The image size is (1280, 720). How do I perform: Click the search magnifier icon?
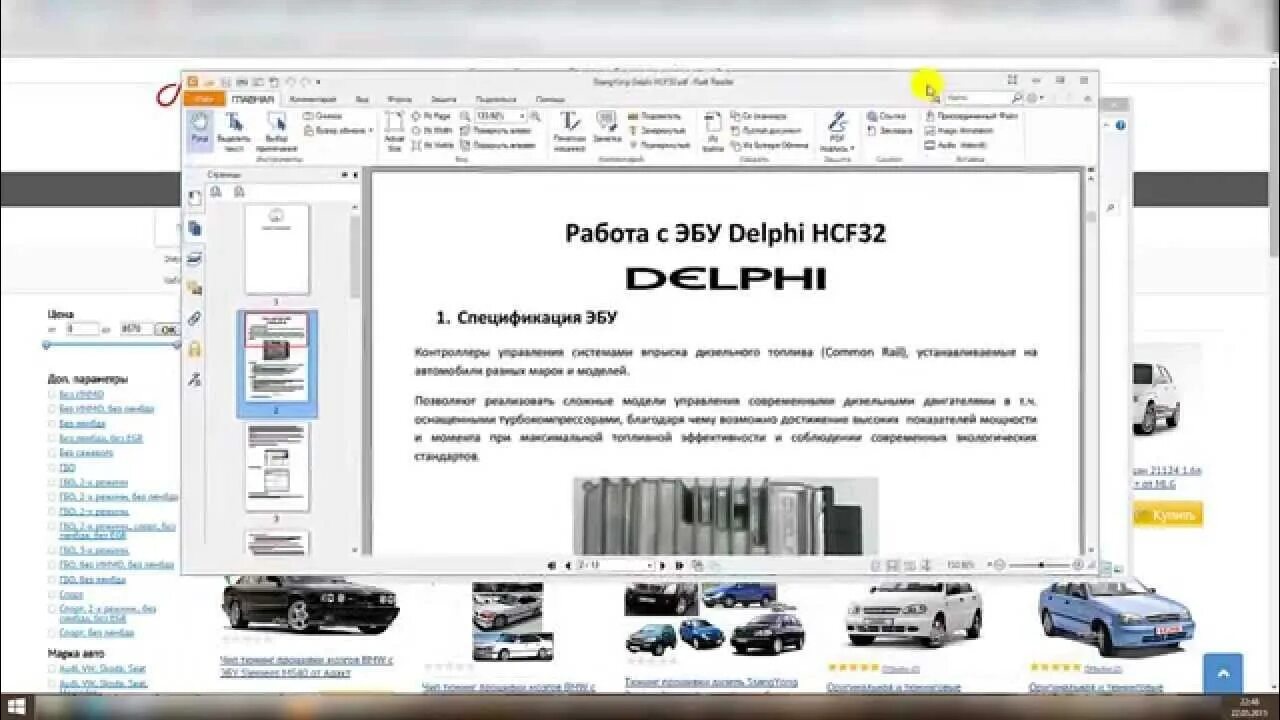(x=1017, y=98)
